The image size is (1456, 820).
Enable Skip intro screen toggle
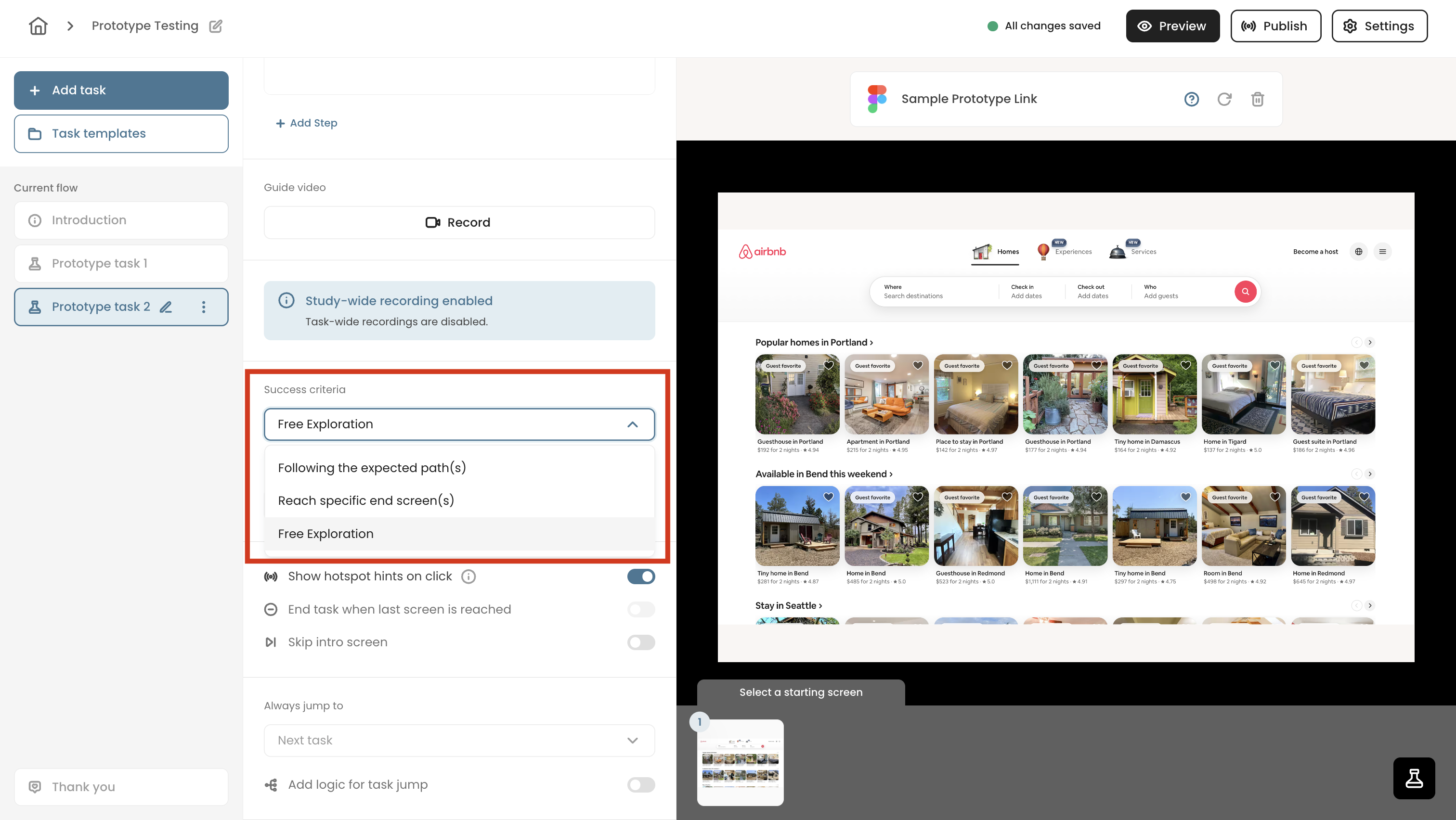point(640,643)
